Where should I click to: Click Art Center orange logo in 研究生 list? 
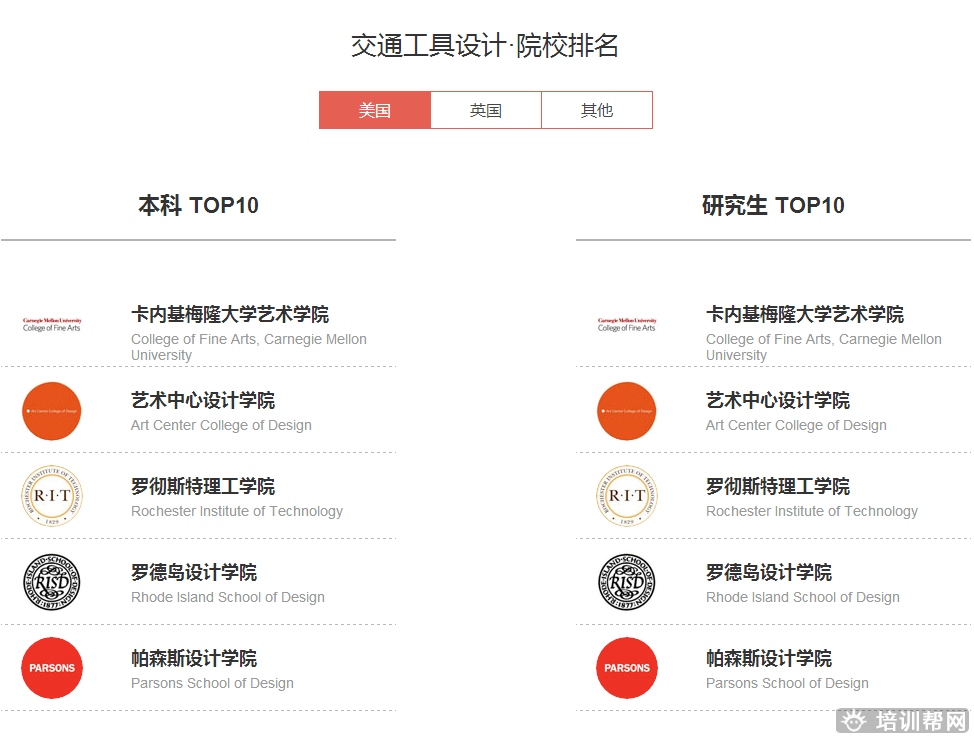(x=627, y=411)
